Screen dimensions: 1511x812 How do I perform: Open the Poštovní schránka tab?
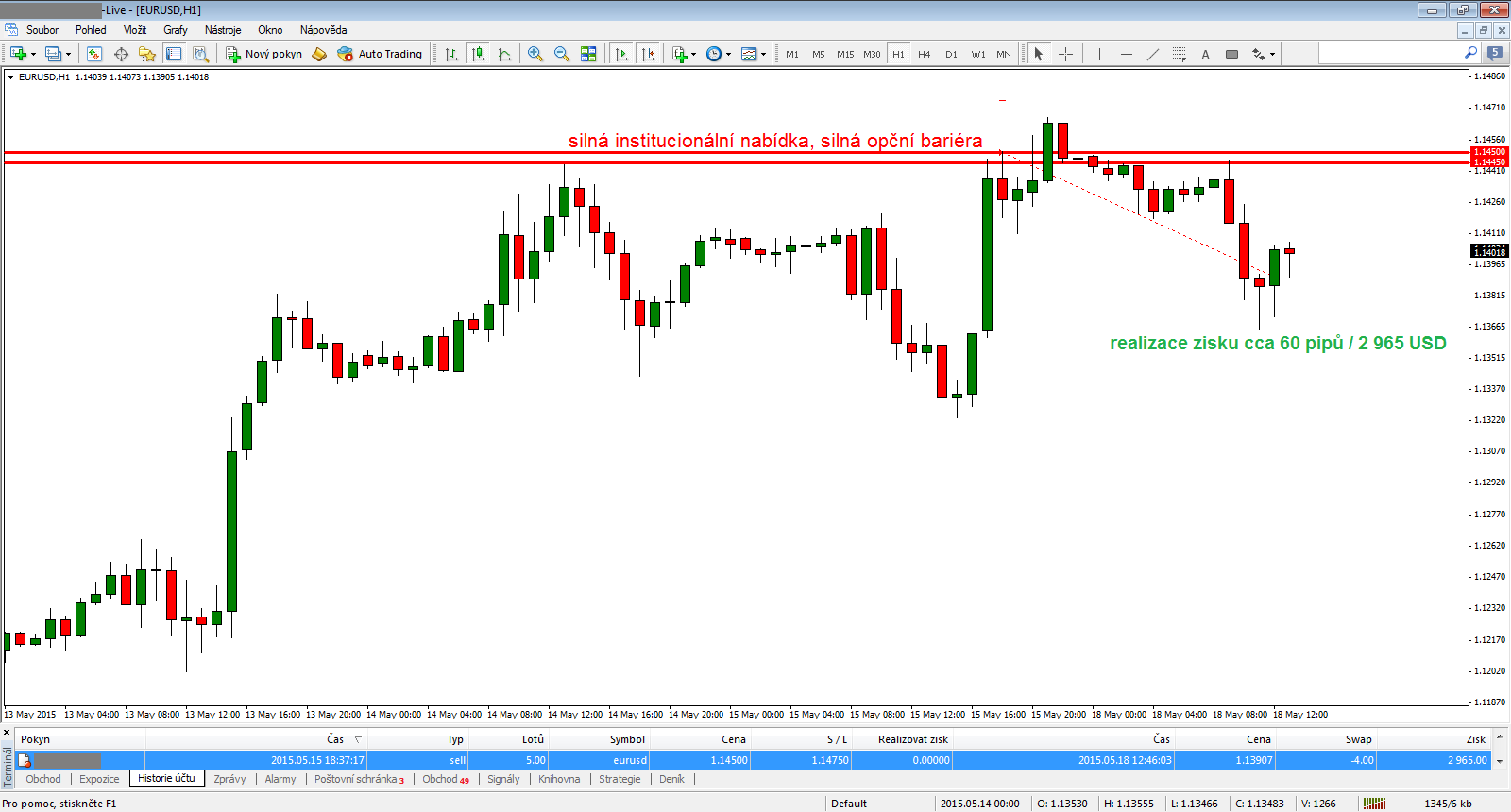[x=359, y=779]
